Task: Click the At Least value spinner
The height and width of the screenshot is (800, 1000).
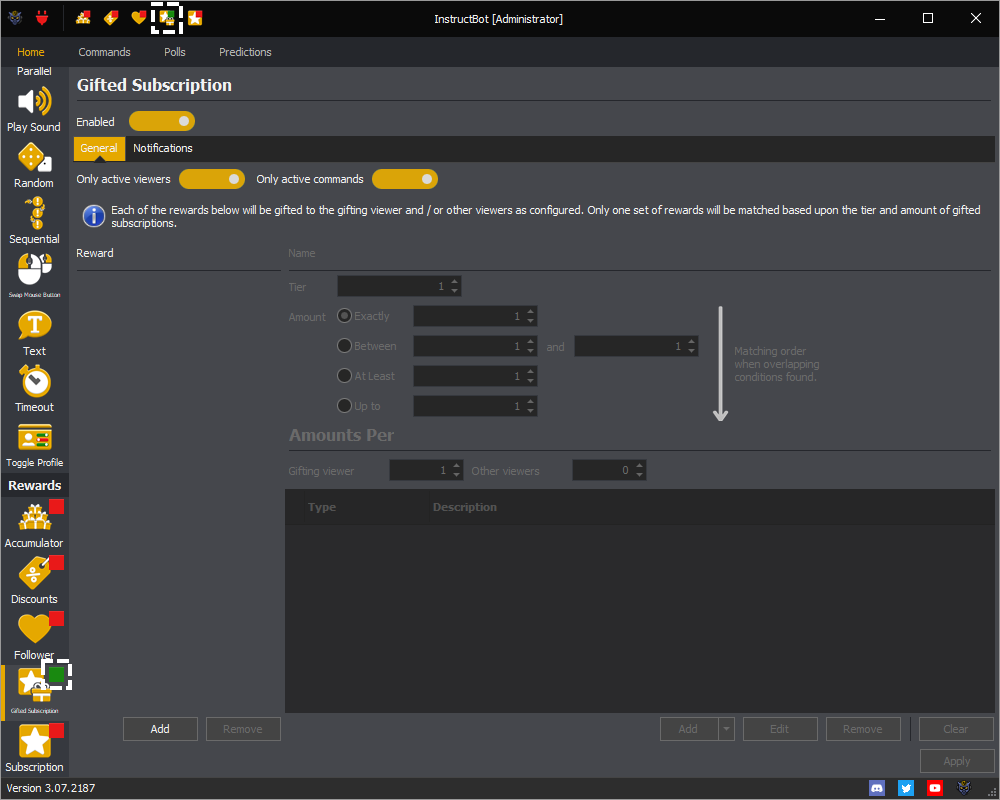Action: (x=475, y=376)
